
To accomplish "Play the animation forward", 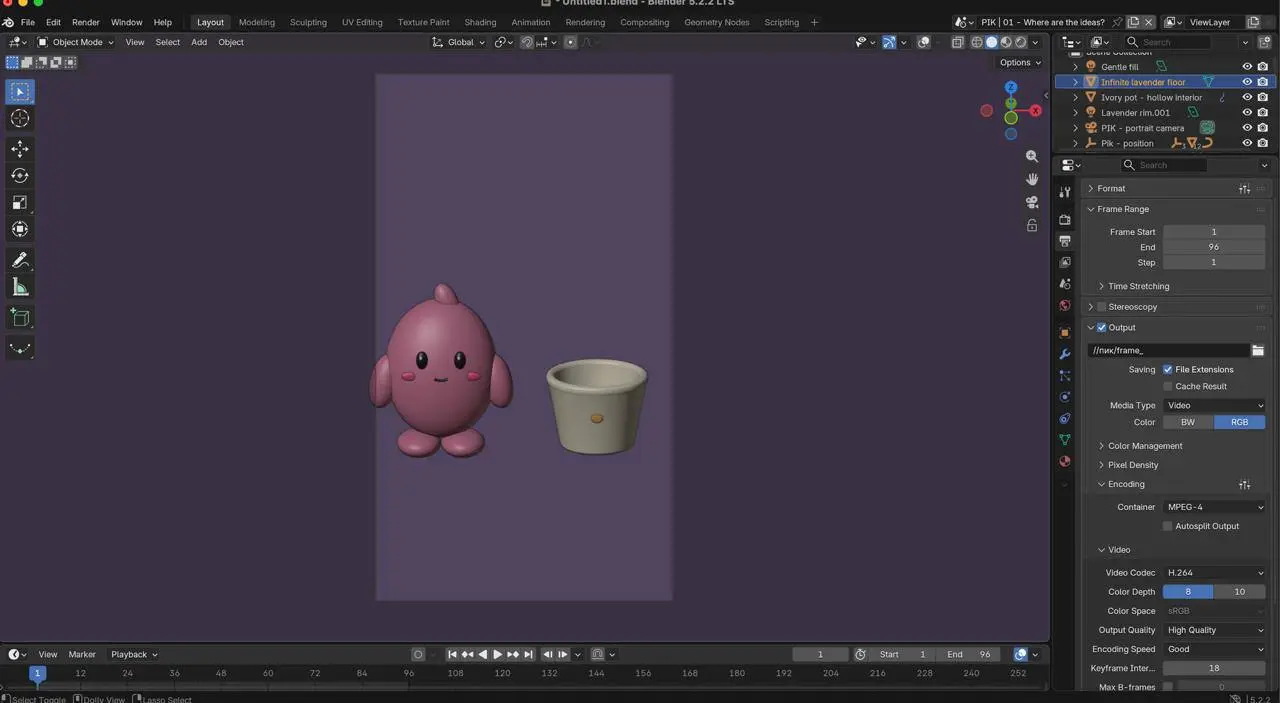I will (x=498, y=655).
